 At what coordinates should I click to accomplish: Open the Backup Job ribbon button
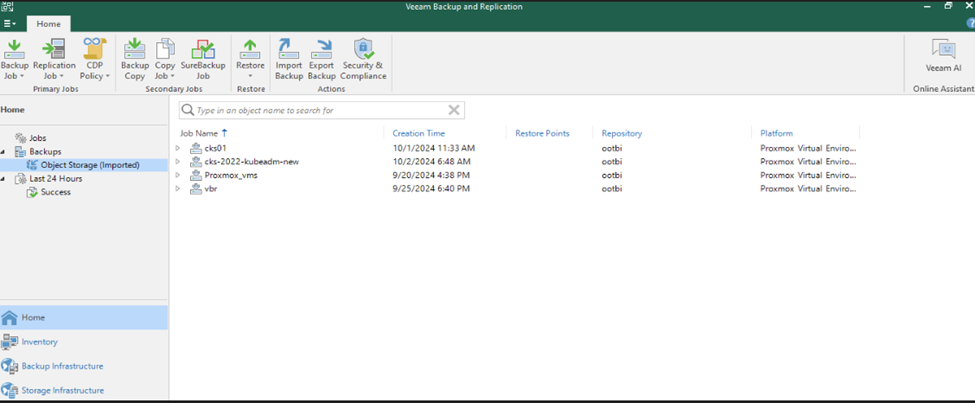click(x=14, y=59)
